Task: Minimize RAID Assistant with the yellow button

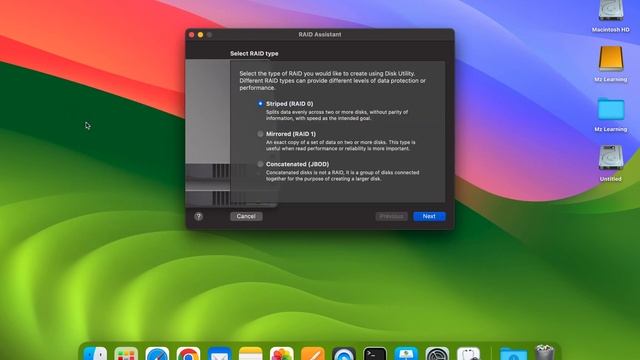Action: pyautogui.click(x=200, y=35)
